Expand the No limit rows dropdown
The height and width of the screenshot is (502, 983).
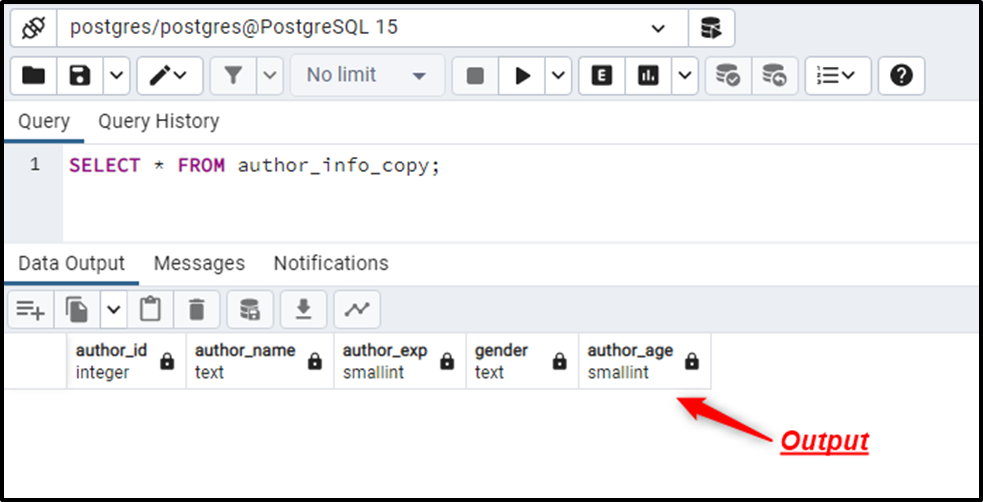click(x=367, y=76)
